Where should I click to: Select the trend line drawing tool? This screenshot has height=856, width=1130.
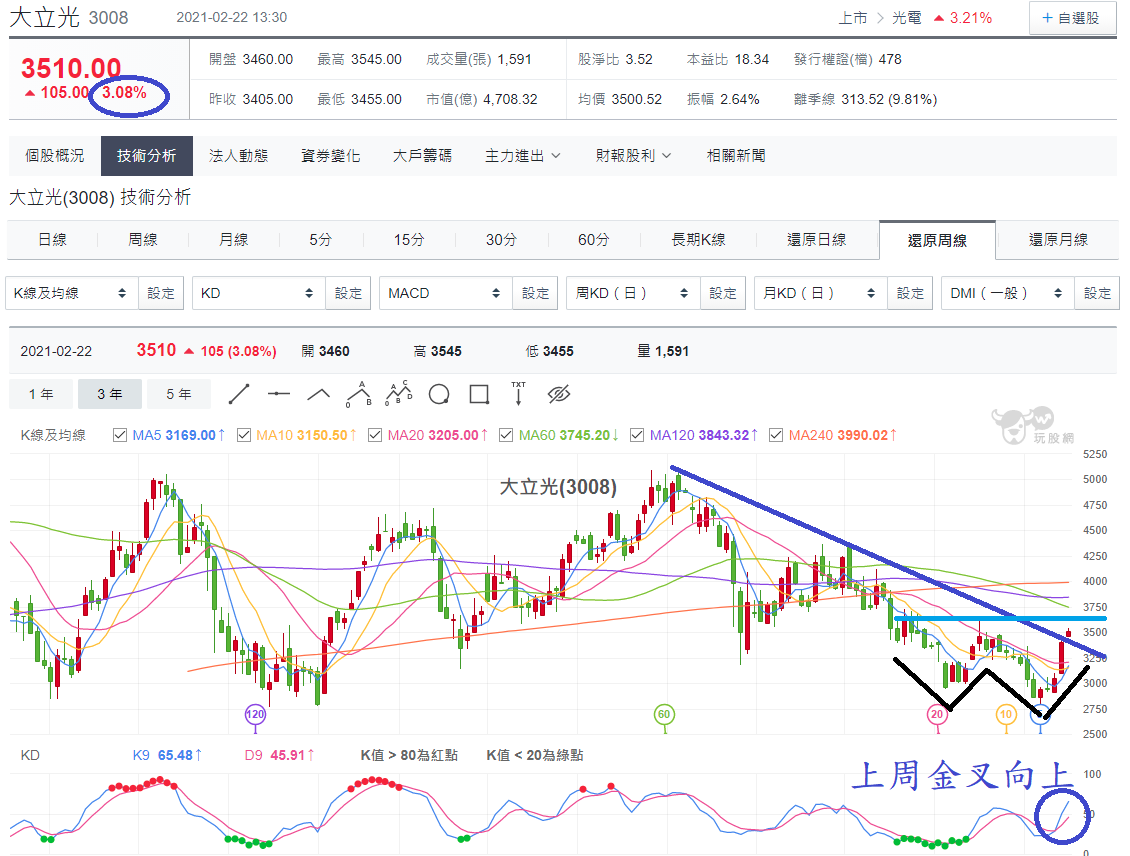point(239,394)
